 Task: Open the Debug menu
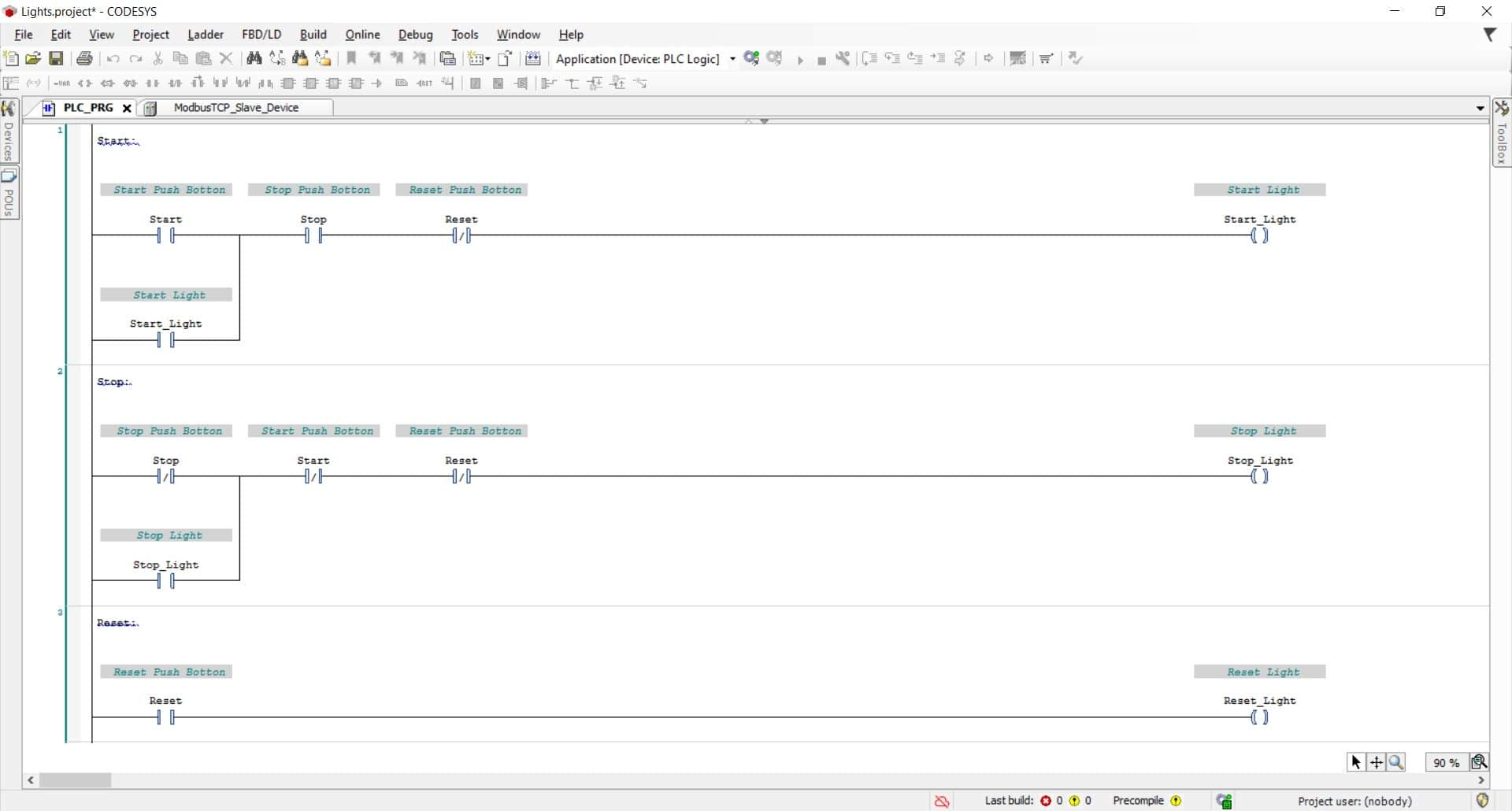[x=416, y=35]
